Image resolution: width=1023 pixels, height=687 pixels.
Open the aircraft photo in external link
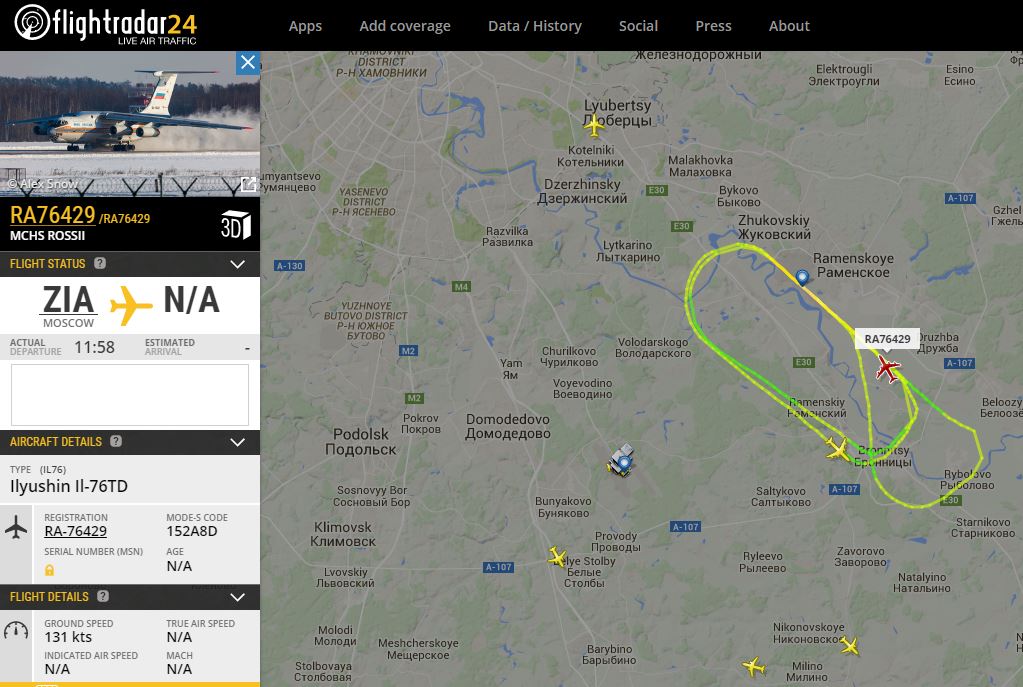249,185
